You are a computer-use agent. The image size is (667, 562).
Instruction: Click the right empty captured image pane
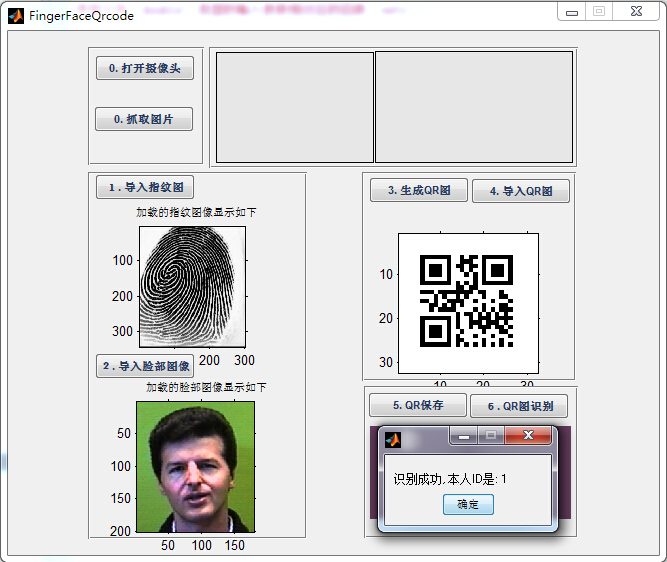coord(474,107)
